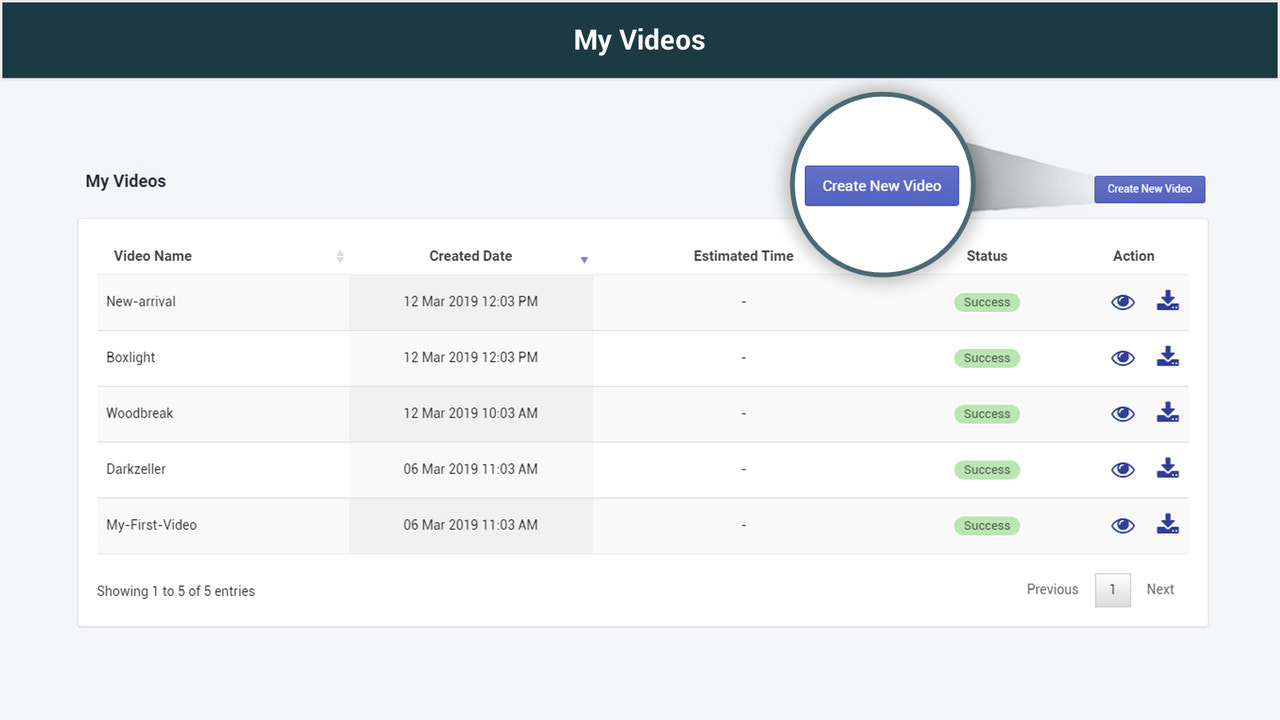Change Created Date sort direction
Image resolution: width=1280 pixels, height=720 pixels.
coord(584,259)
